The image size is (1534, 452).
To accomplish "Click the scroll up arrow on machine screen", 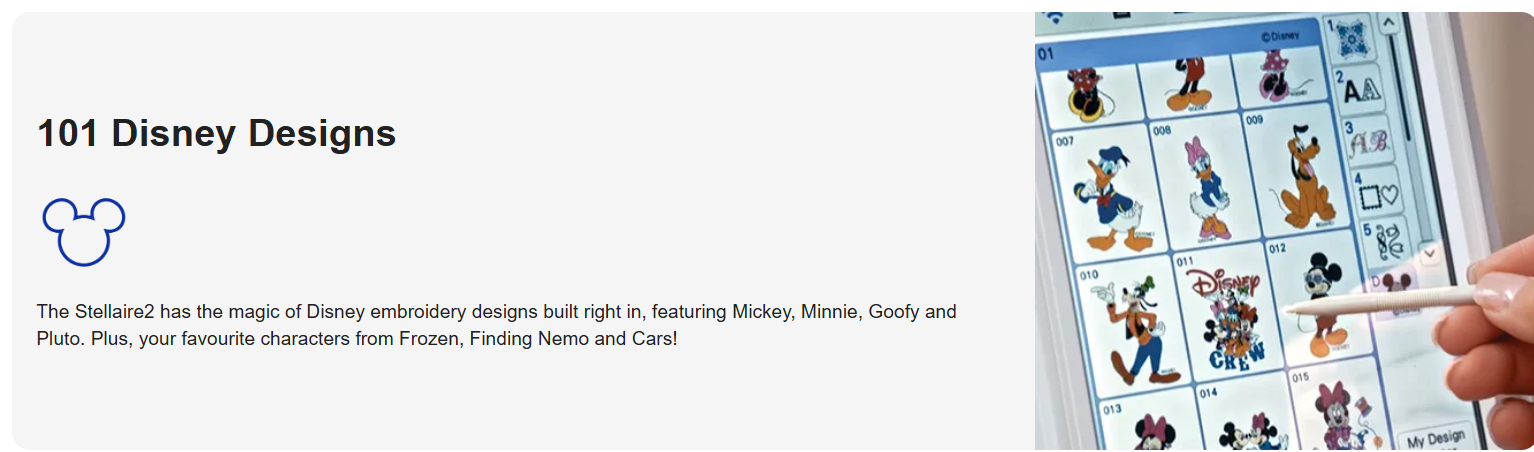I will (x=1388, y=22).
